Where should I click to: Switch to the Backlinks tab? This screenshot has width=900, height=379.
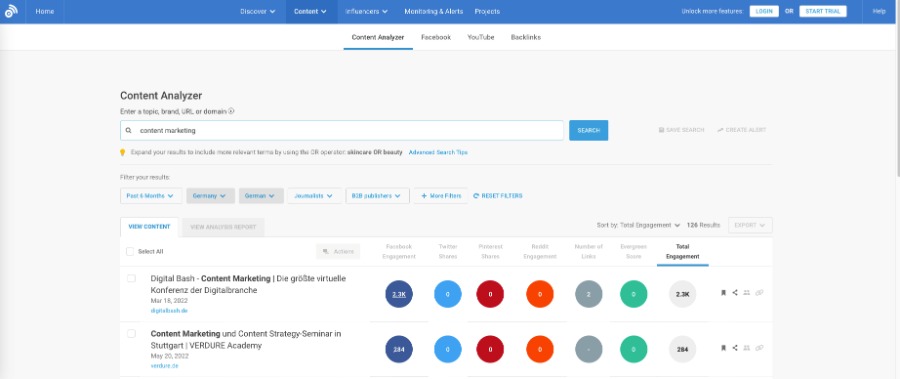(x=526, y=37)
